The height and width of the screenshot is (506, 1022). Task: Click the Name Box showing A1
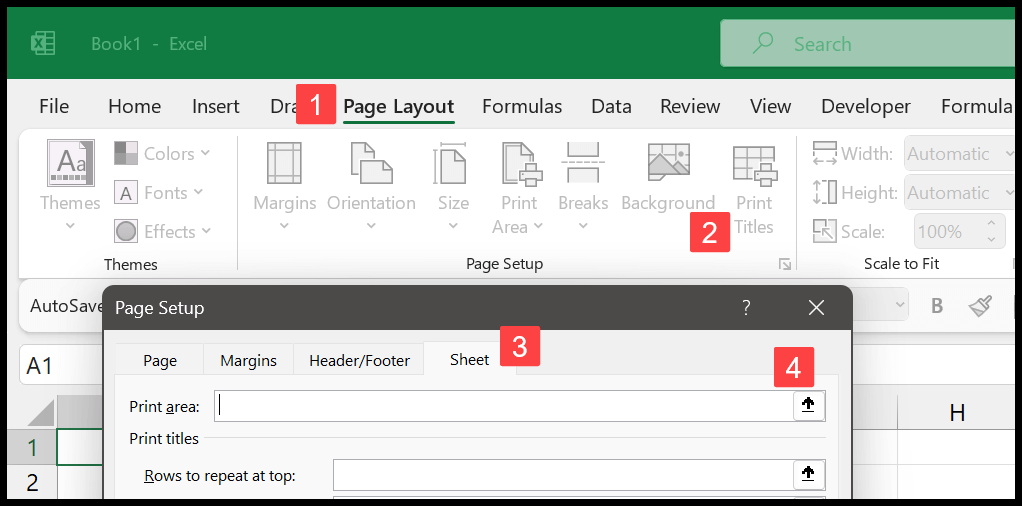(60, 366)
